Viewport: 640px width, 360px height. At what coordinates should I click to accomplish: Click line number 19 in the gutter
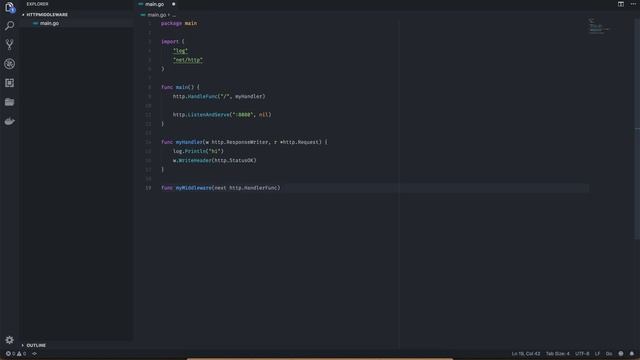pyautogui.click(x=148, y=188)
